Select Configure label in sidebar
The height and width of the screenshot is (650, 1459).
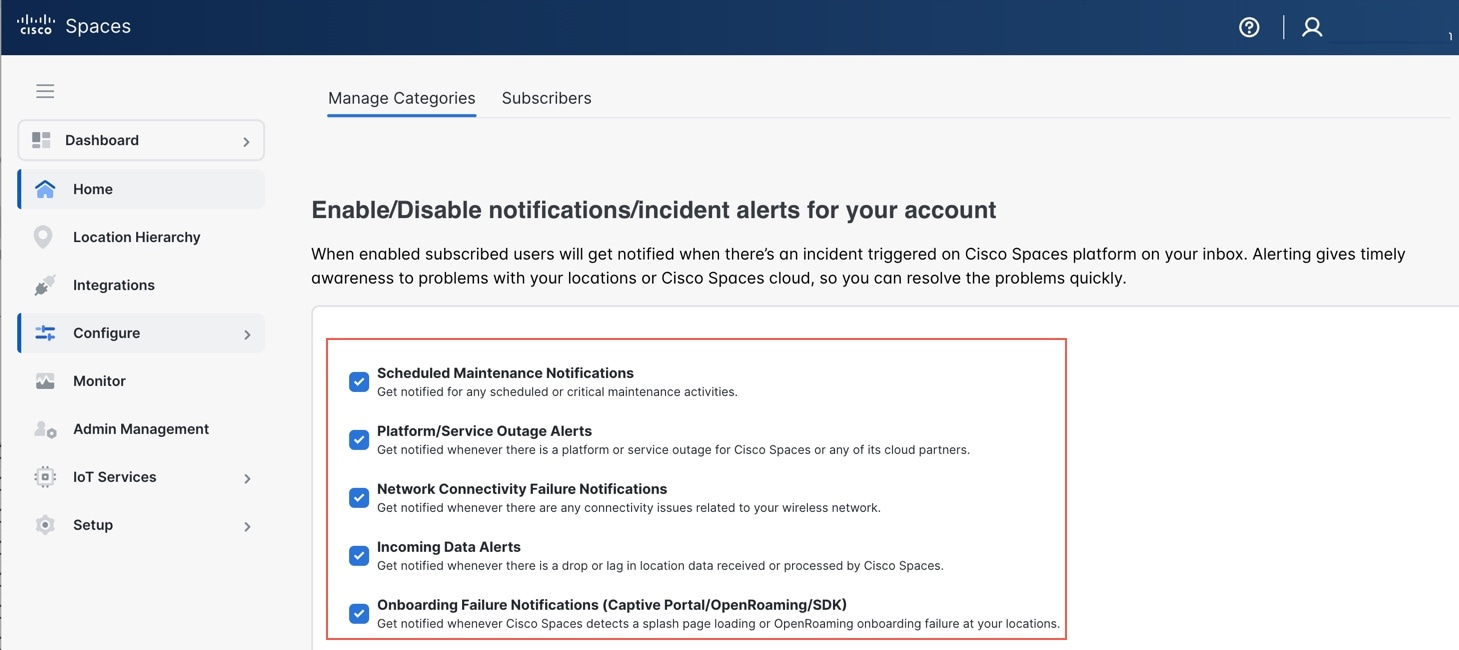[x=106, y=333]
